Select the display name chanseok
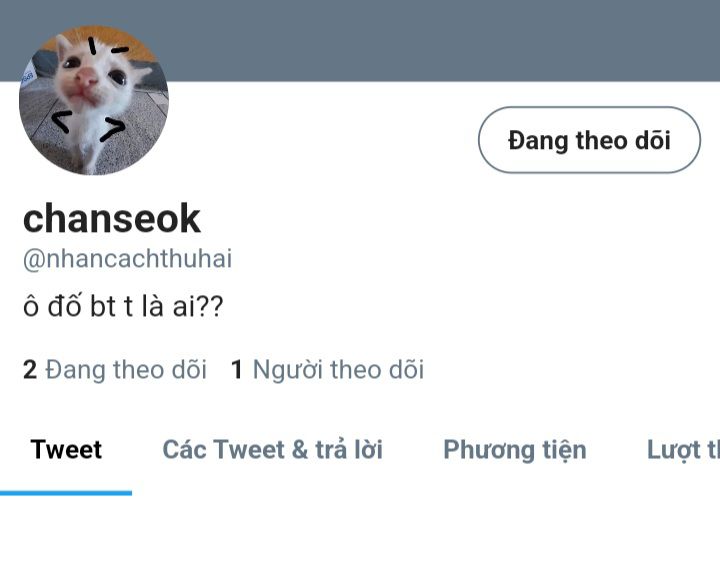720x572 pixels. pos(112,219)
